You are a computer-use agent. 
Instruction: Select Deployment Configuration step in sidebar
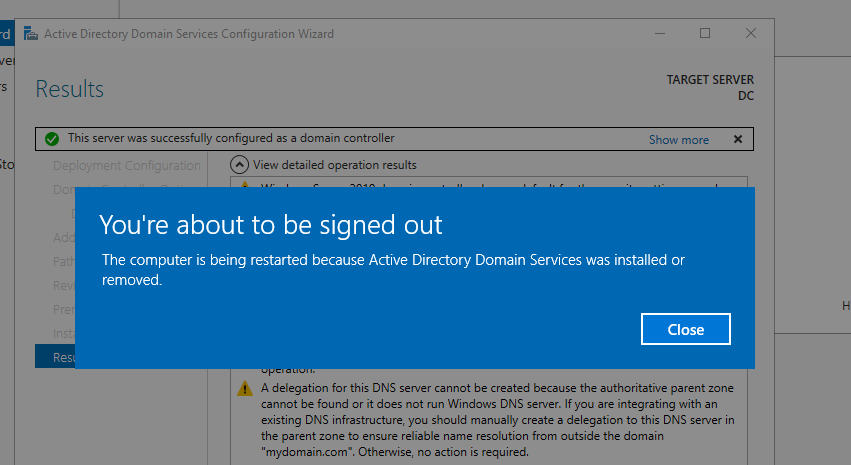point(126,165)
